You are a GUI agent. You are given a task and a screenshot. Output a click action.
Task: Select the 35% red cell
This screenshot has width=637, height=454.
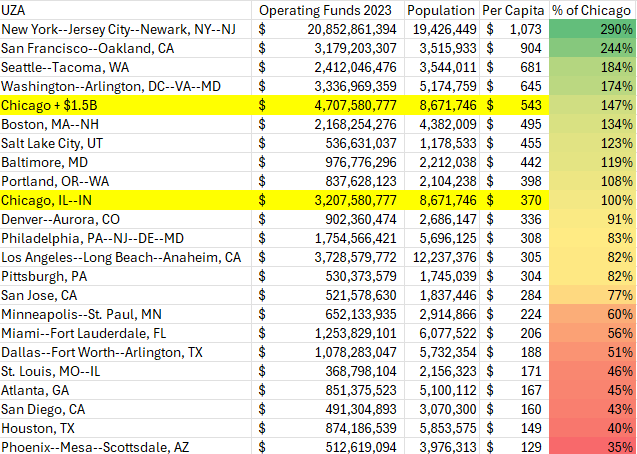pos(593,447)
